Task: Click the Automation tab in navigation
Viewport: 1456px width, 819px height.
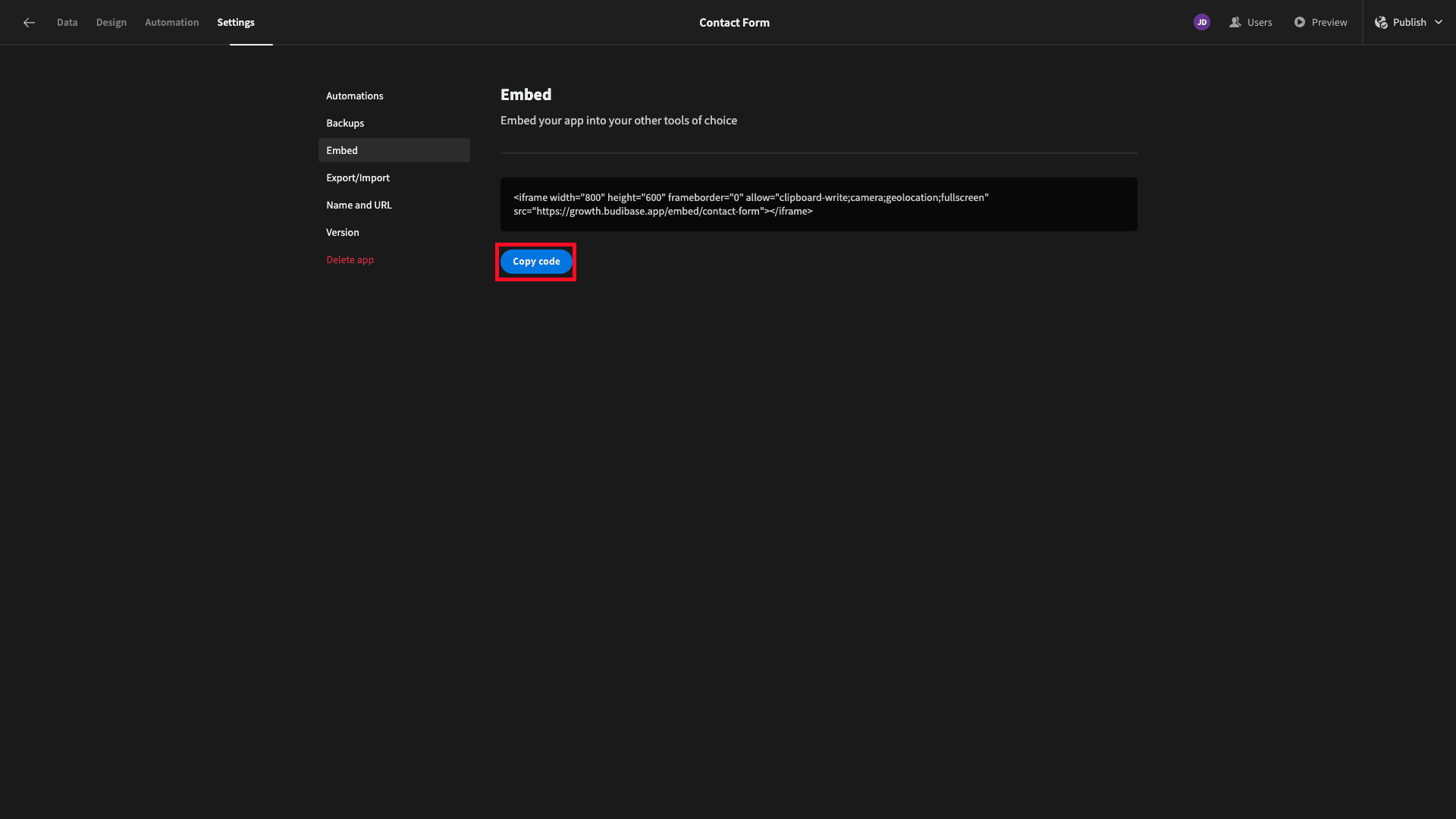Action: coord(172,23)
